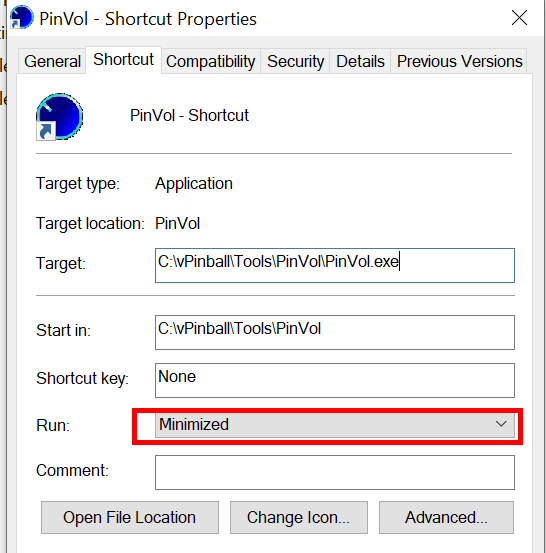This screenshot has height=553, width=546.
Task: Open the Compatibility tab
Action: (211, 61)
